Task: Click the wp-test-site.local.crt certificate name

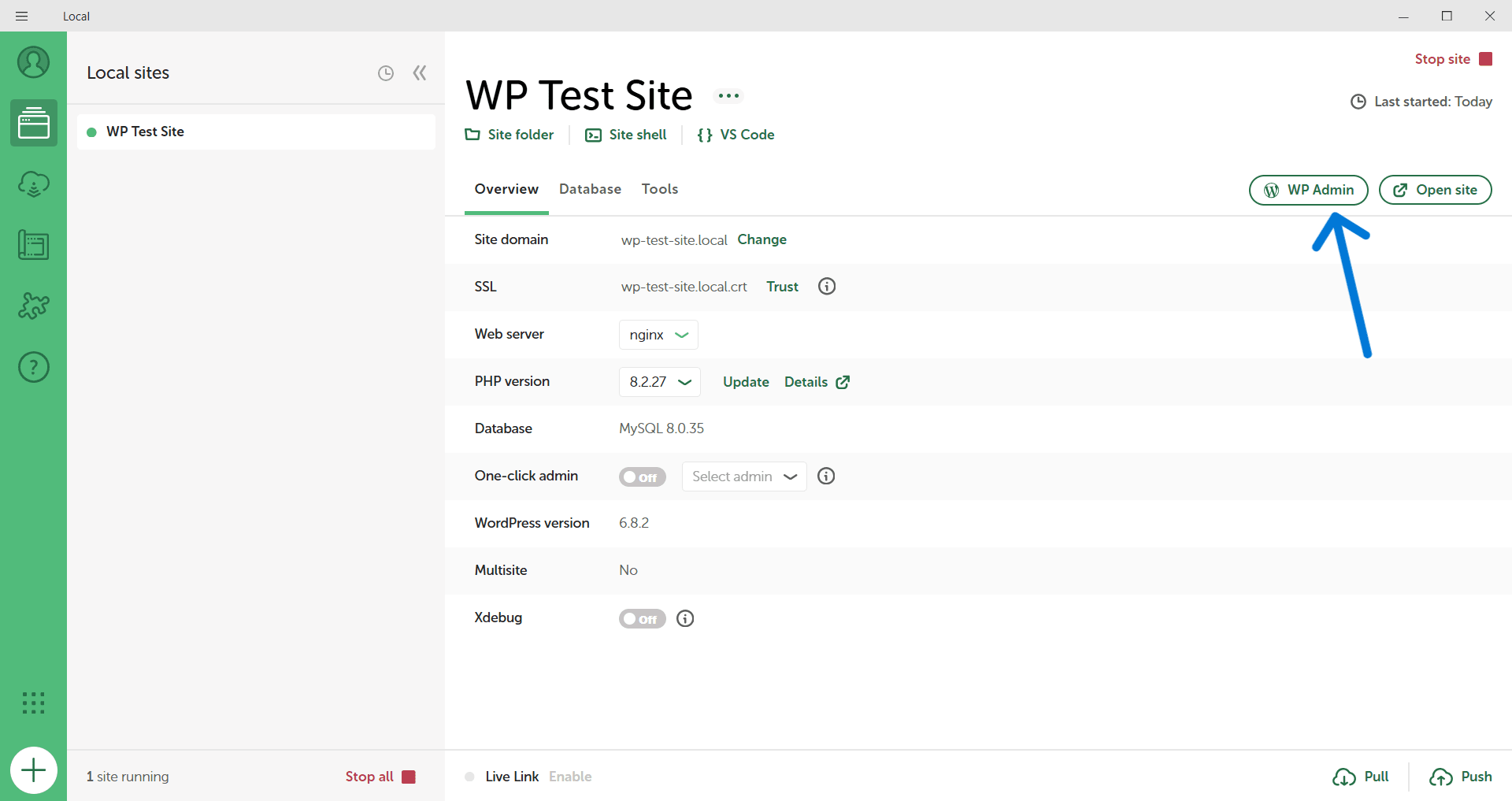Action: tap(684, 287)
